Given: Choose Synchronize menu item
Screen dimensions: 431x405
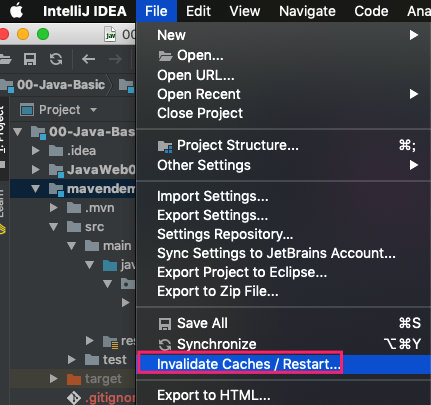Looking at the screenshot, I should [x=283, y=344].
